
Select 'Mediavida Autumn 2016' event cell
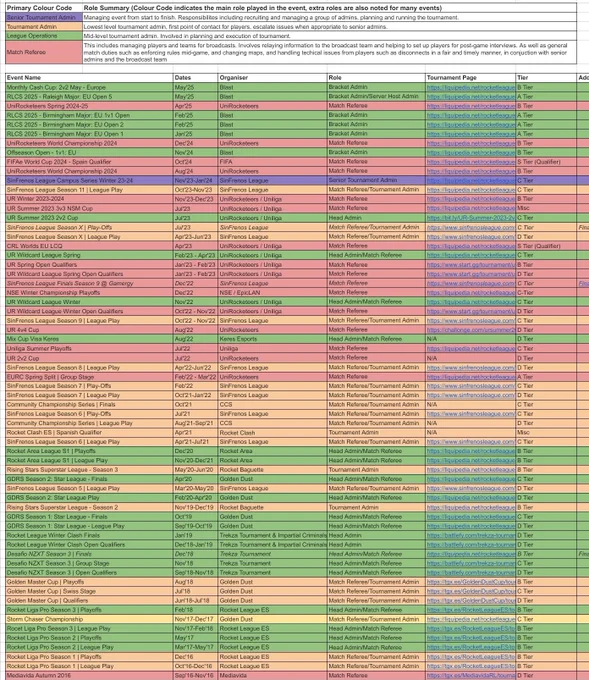pos(89,675)
